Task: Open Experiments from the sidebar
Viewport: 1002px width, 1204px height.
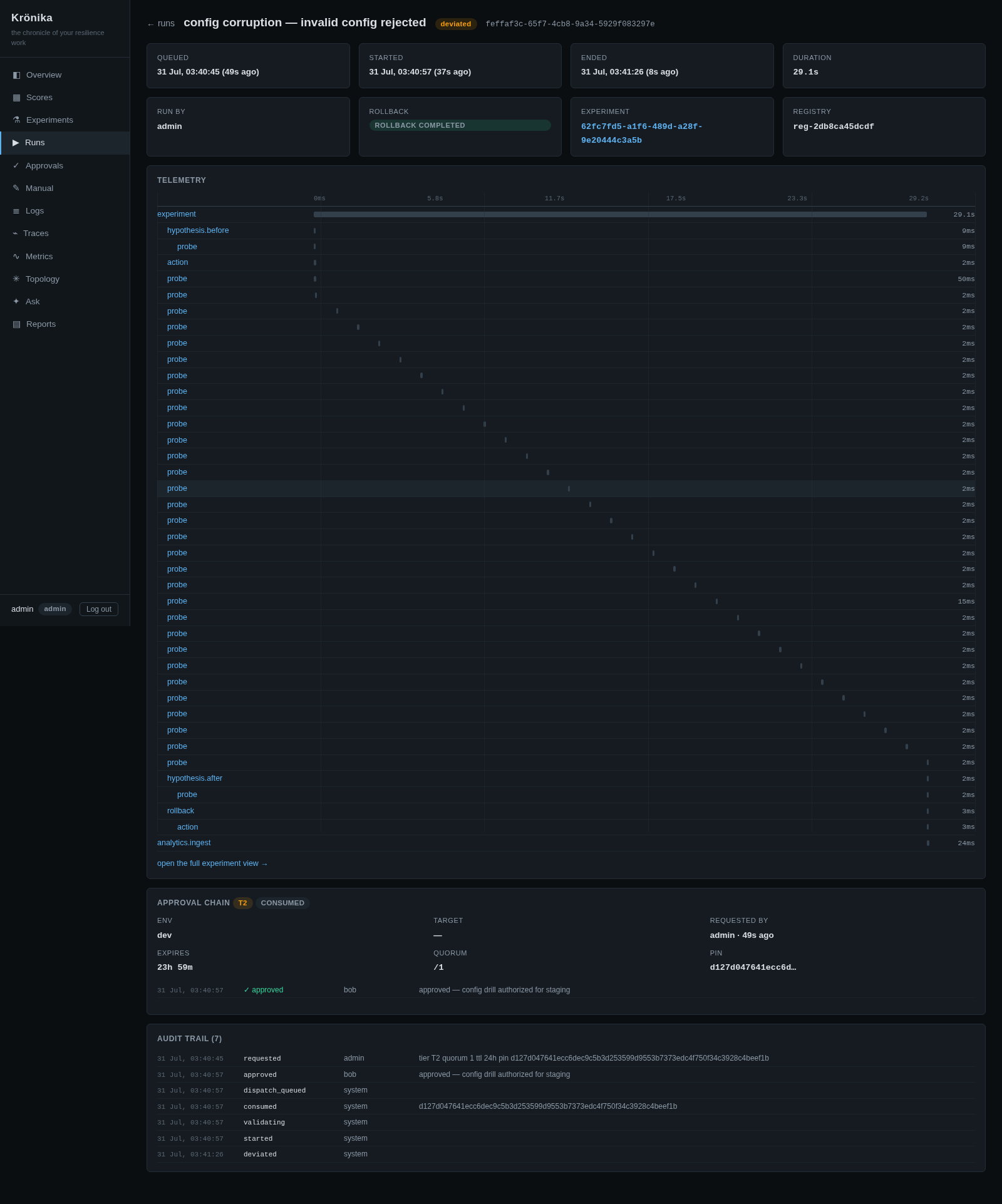Action: (65, 120)
